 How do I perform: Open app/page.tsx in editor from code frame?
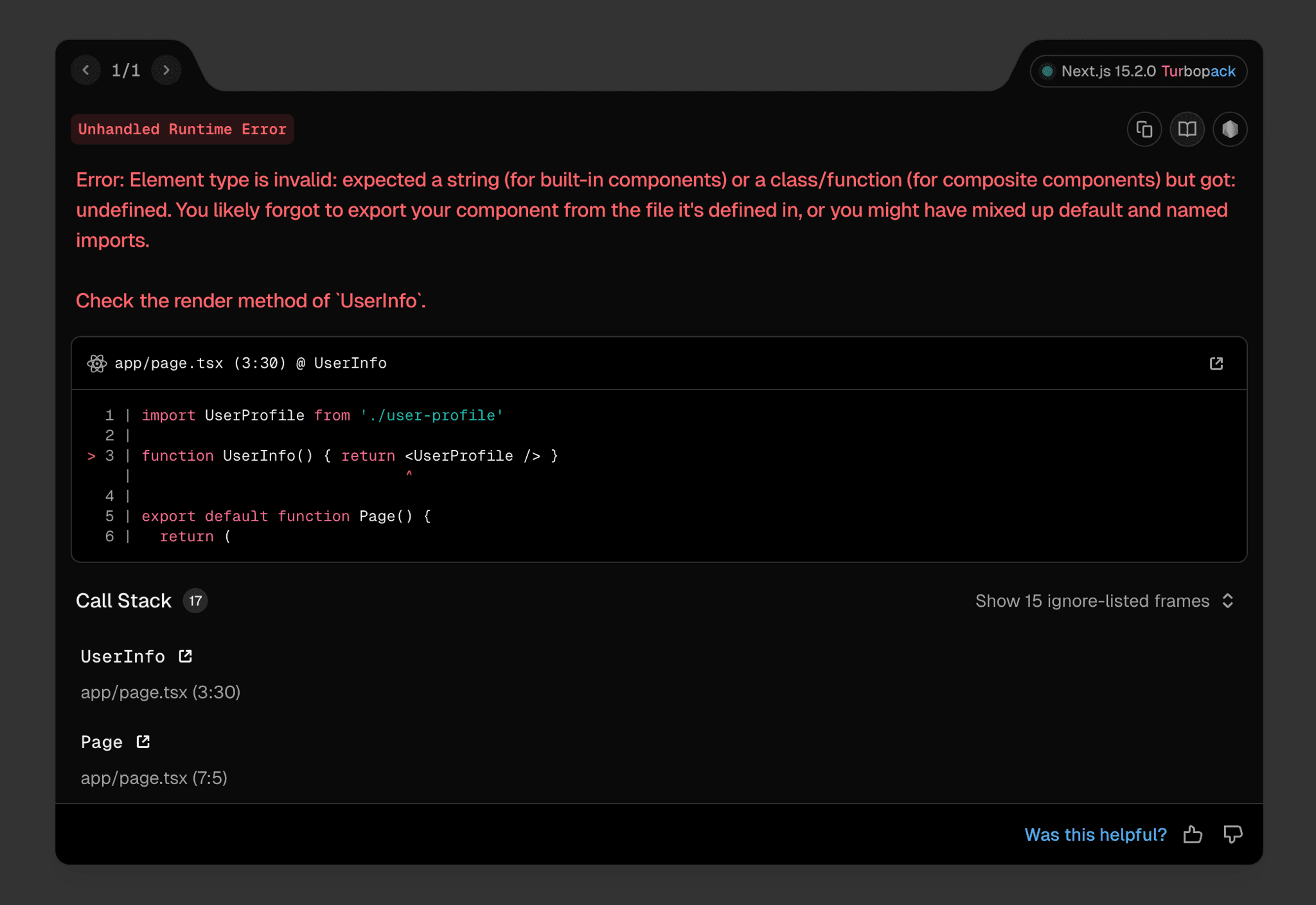click(1216, 363)
